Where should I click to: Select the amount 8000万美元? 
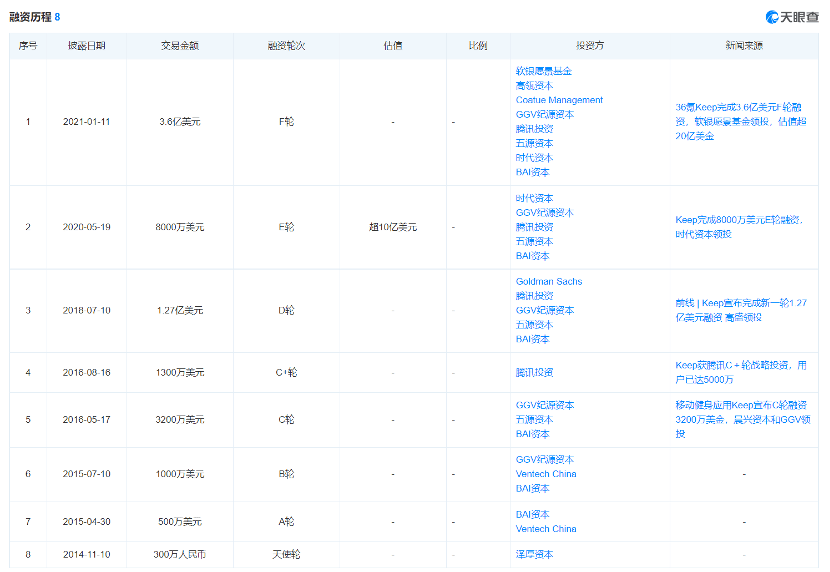point(180,227)
